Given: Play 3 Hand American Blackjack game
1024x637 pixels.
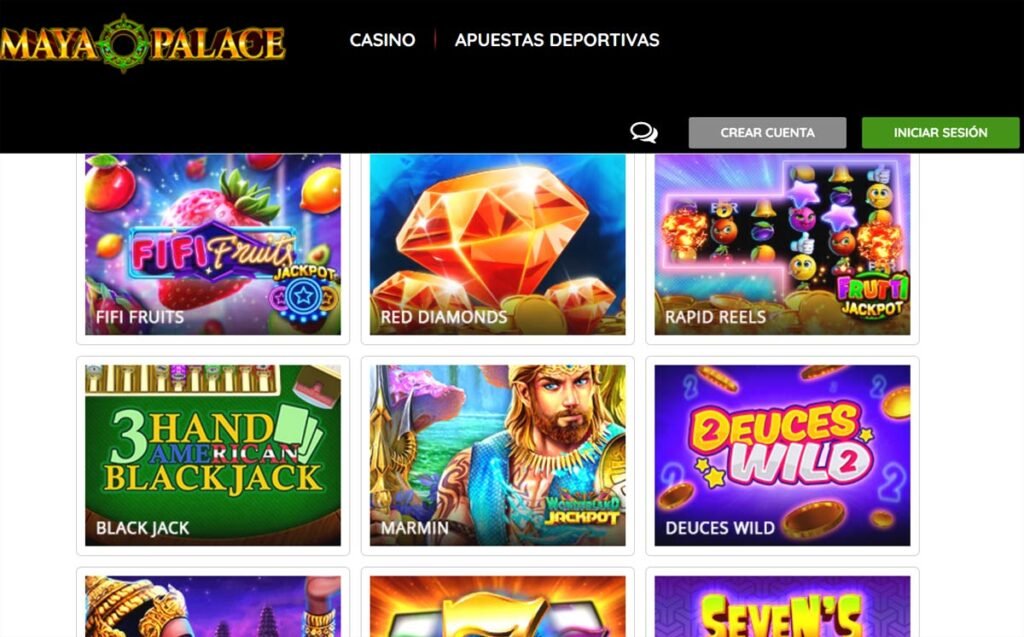Looking at the screenshot, I should tap(213, 455).
